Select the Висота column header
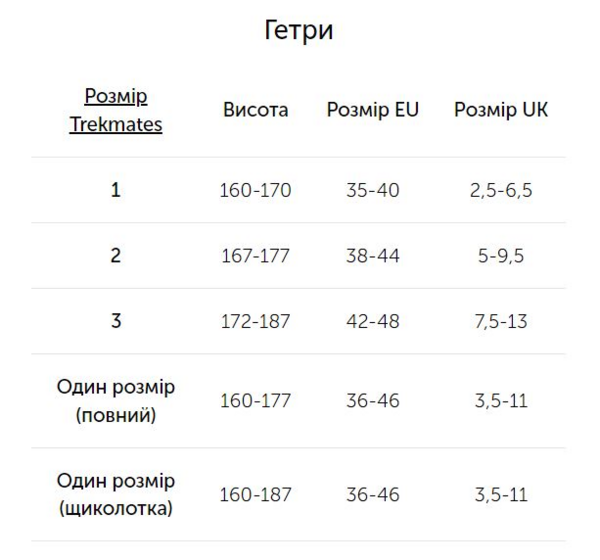Image resolution: width=600 pixels, height=560 pixels. click(x=256, y=110)
